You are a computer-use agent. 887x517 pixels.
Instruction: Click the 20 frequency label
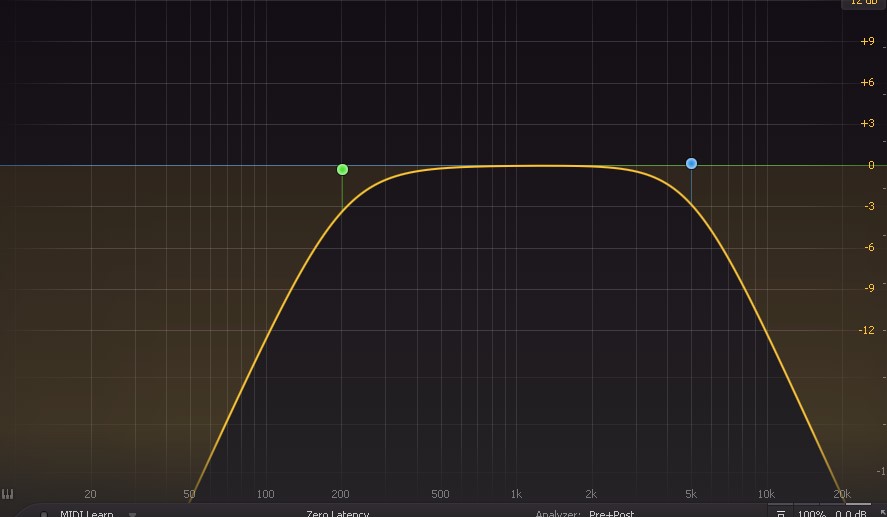pyautogui.click(x=91, y=494)
